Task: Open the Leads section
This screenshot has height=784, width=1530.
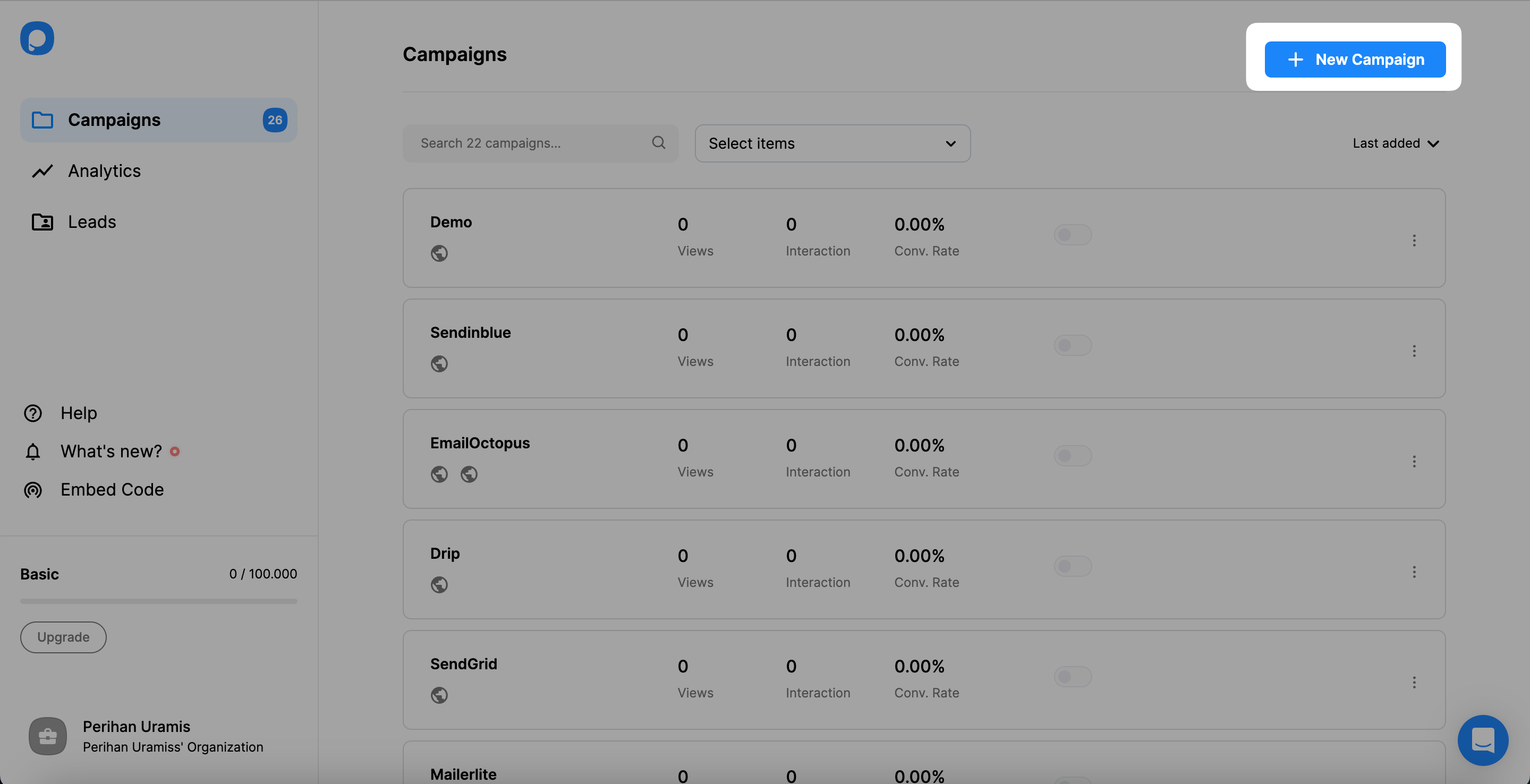Action: point(91,222)
